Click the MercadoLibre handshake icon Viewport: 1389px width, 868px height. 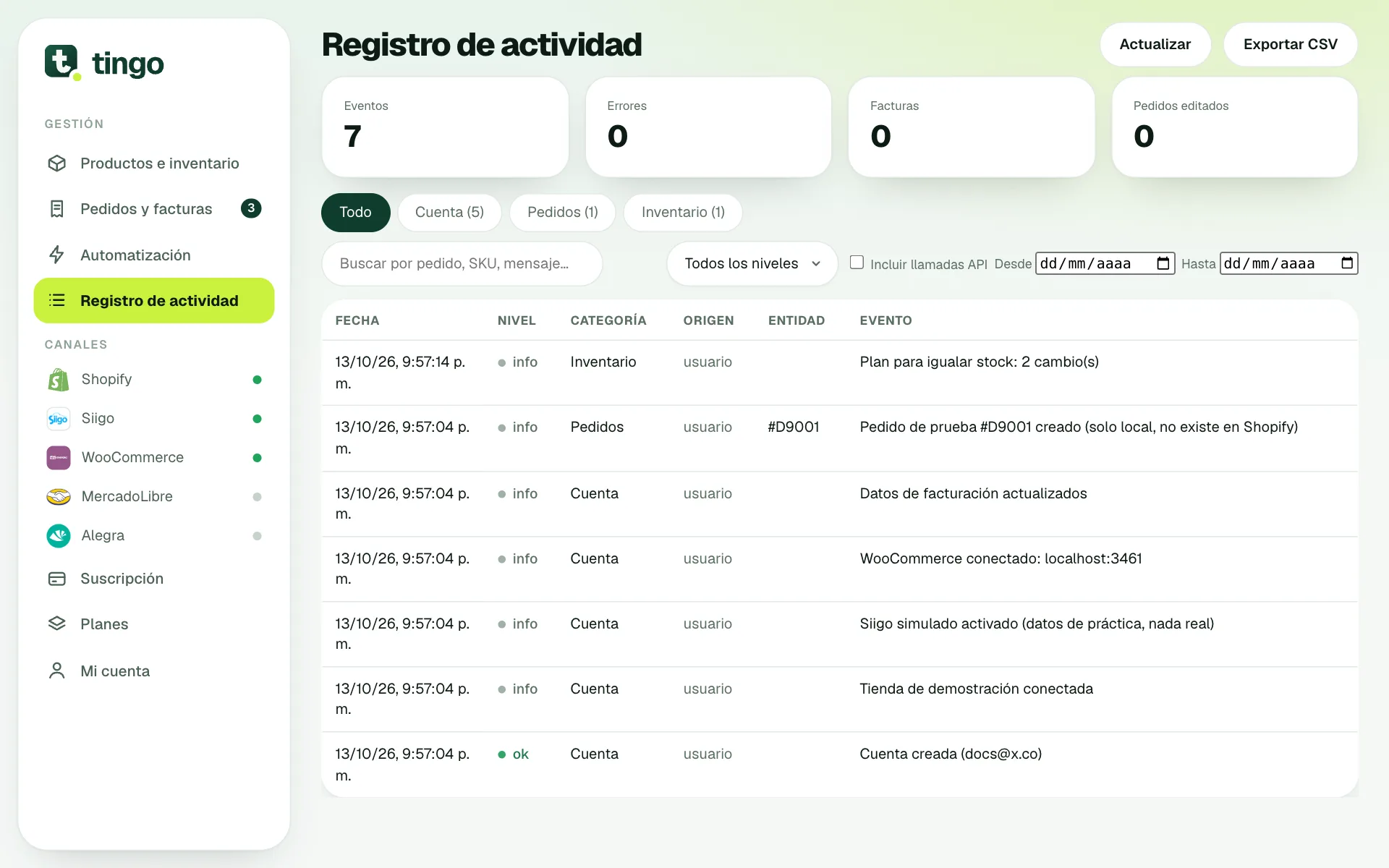(58, 496)
